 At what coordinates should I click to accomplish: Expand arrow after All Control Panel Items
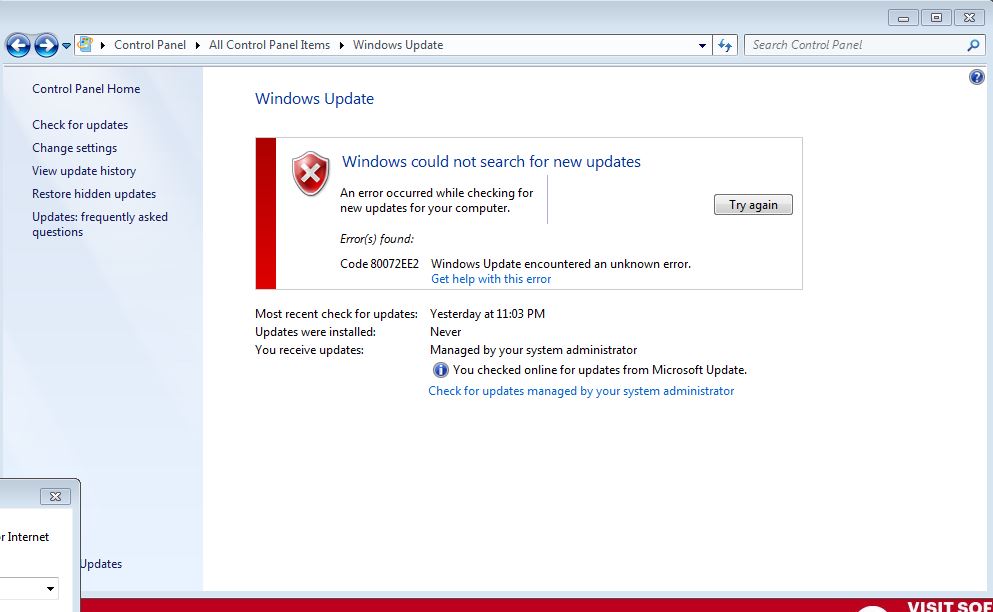(341, 45)
